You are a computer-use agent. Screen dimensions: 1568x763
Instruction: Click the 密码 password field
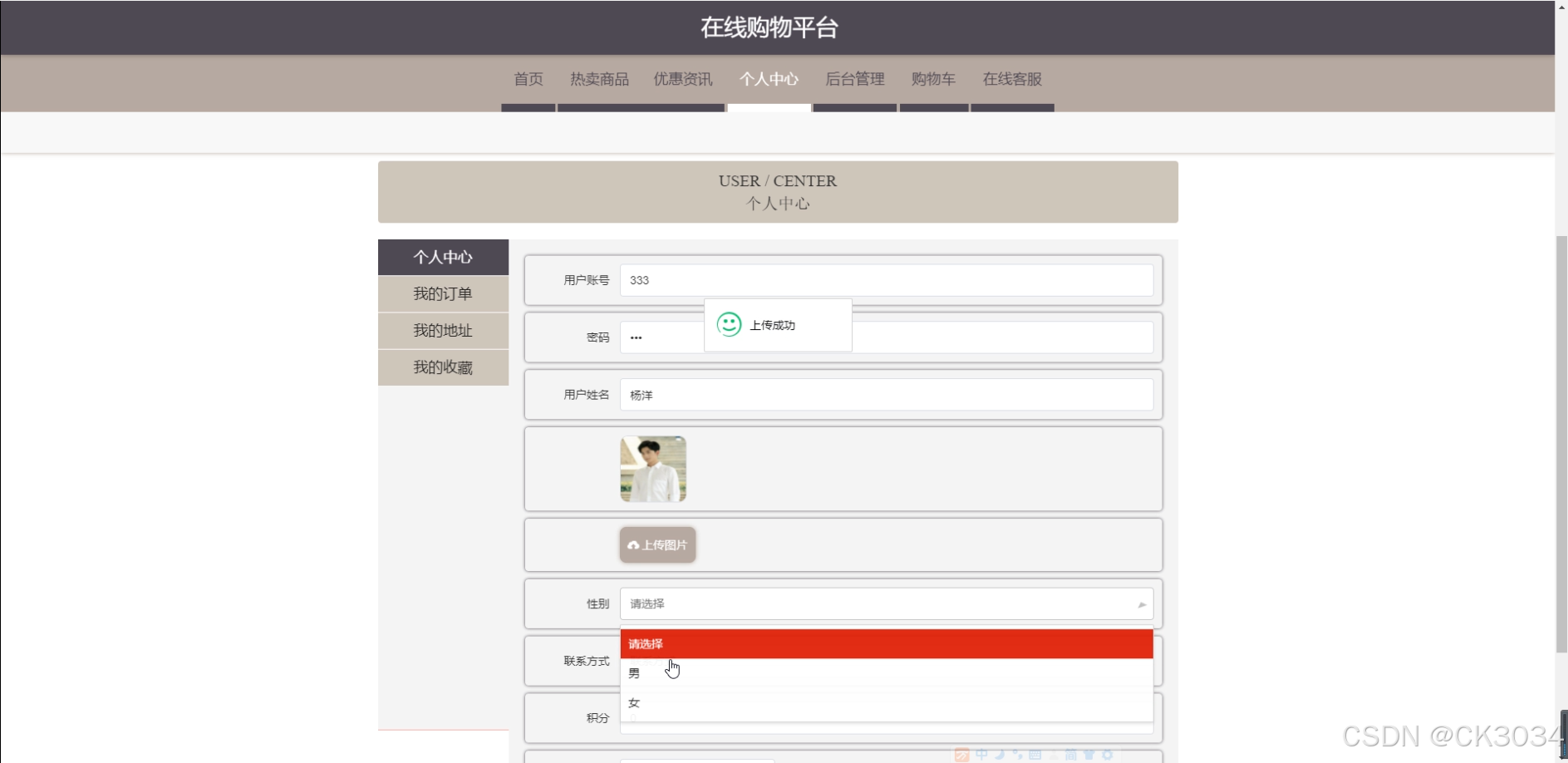click(887, 337)
